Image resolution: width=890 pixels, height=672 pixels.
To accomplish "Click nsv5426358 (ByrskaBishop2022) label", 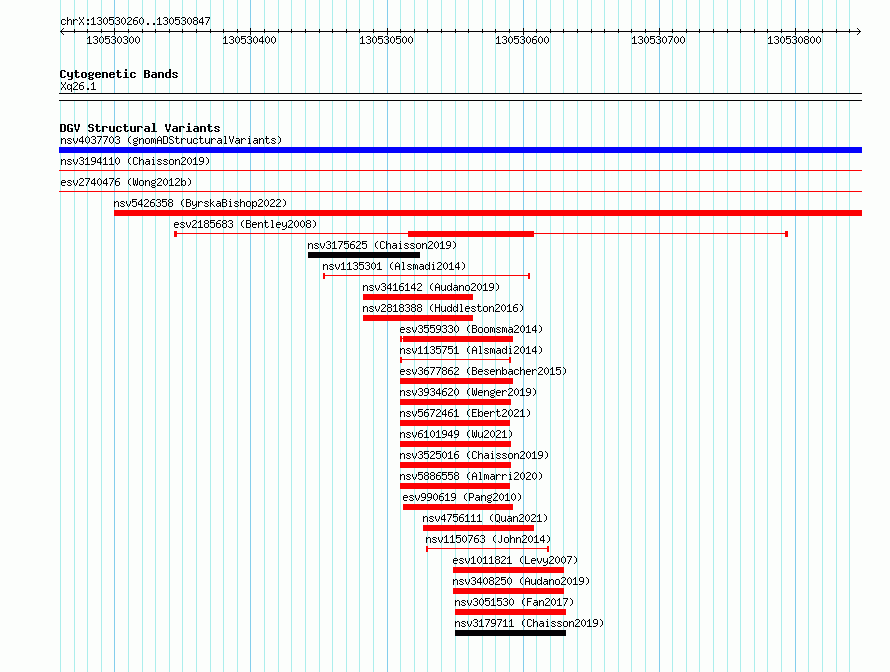I will (200, 203).
